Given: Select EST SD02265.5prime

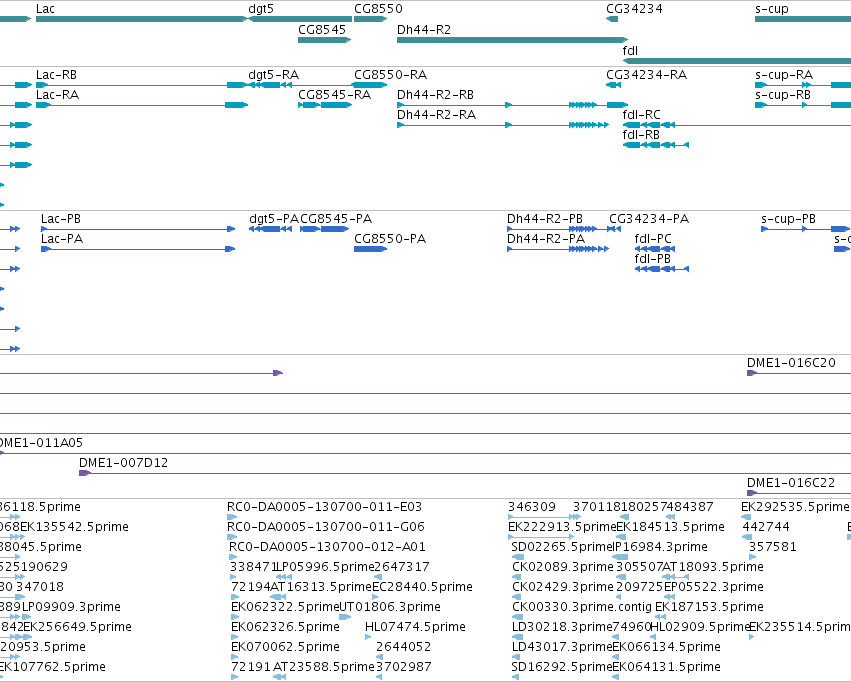Looking at the screenshot, I should (518, 557).
